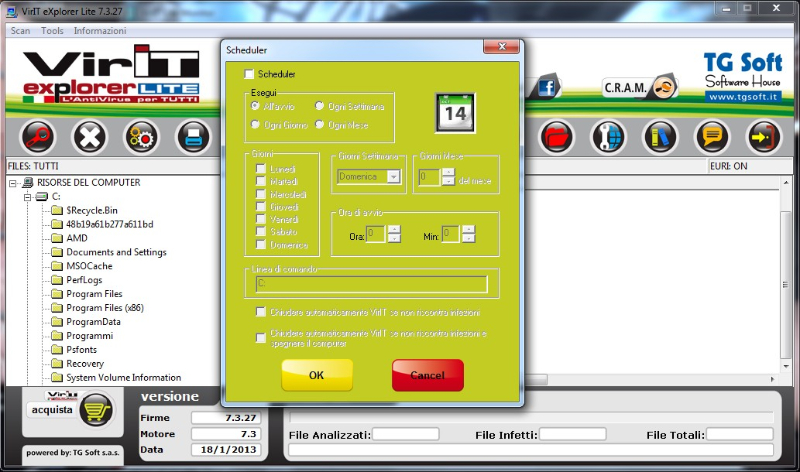This screenshot has width=800, height=472.
Task: Click the exit door arrow icon
Action: coord(763,135)
